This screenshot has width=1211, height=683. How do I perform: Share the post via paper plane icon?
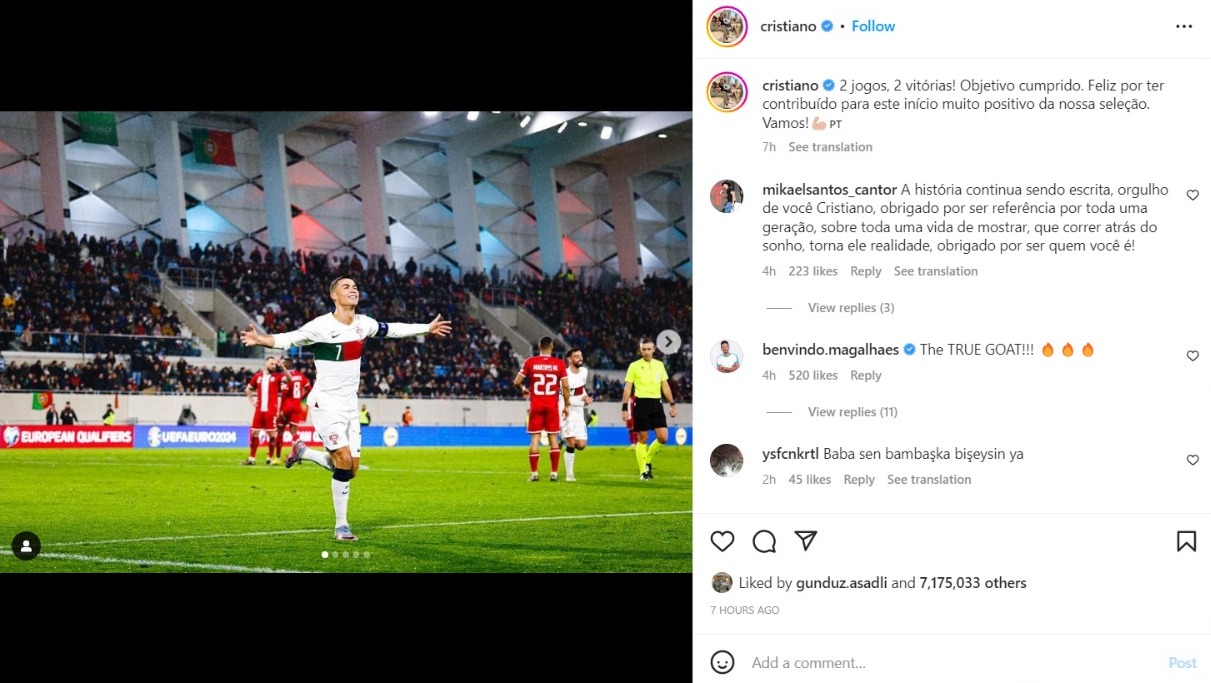[x=806, y=541]
